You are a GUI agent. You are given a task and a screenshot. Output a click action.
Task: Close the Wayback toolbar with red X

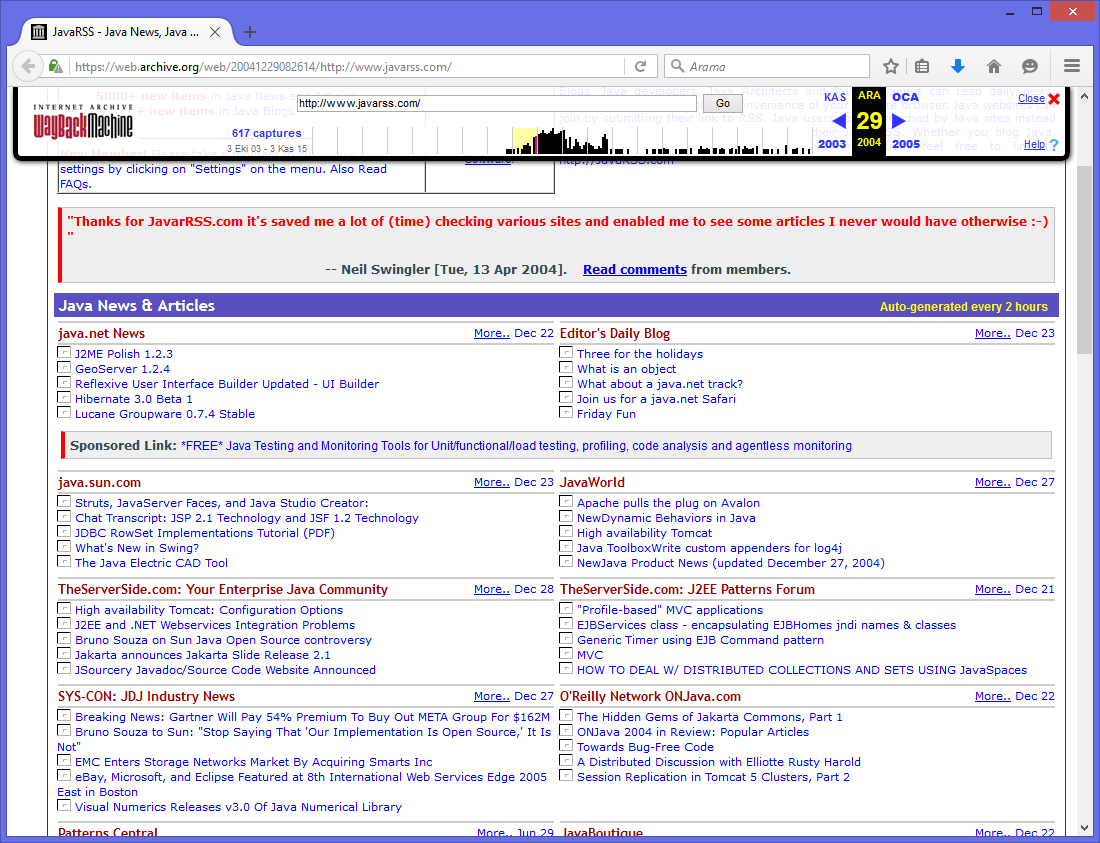tap(1054, 99)
